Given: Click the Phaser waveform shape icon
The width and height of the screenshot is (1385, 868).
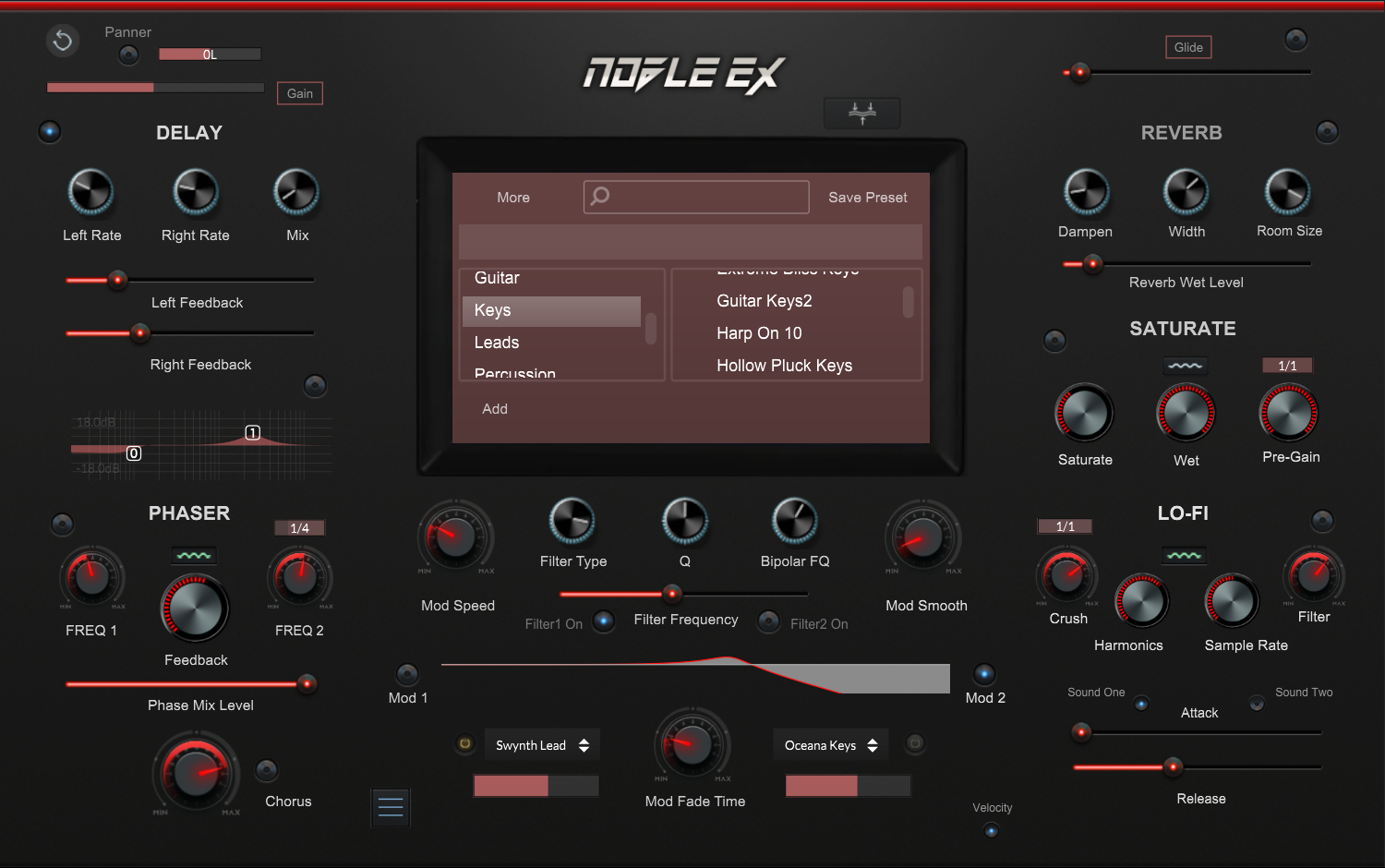Looking at the screenshot, I should click(x=194, y=555).
